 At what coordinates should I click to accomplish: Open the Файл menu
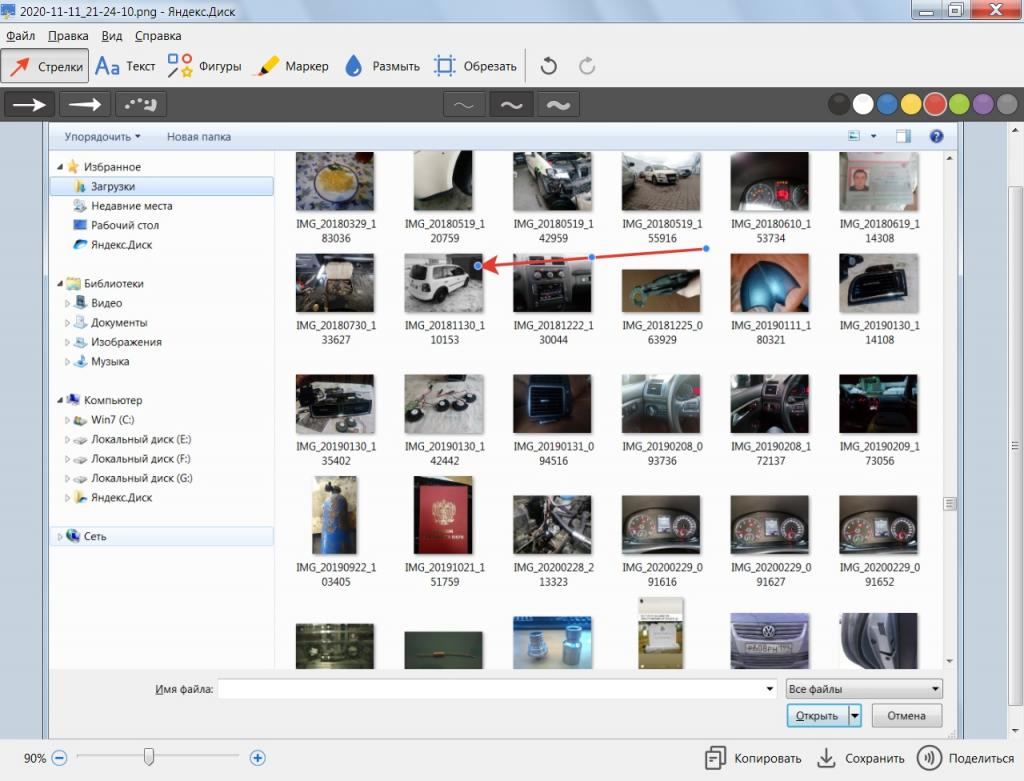(20, 36)
